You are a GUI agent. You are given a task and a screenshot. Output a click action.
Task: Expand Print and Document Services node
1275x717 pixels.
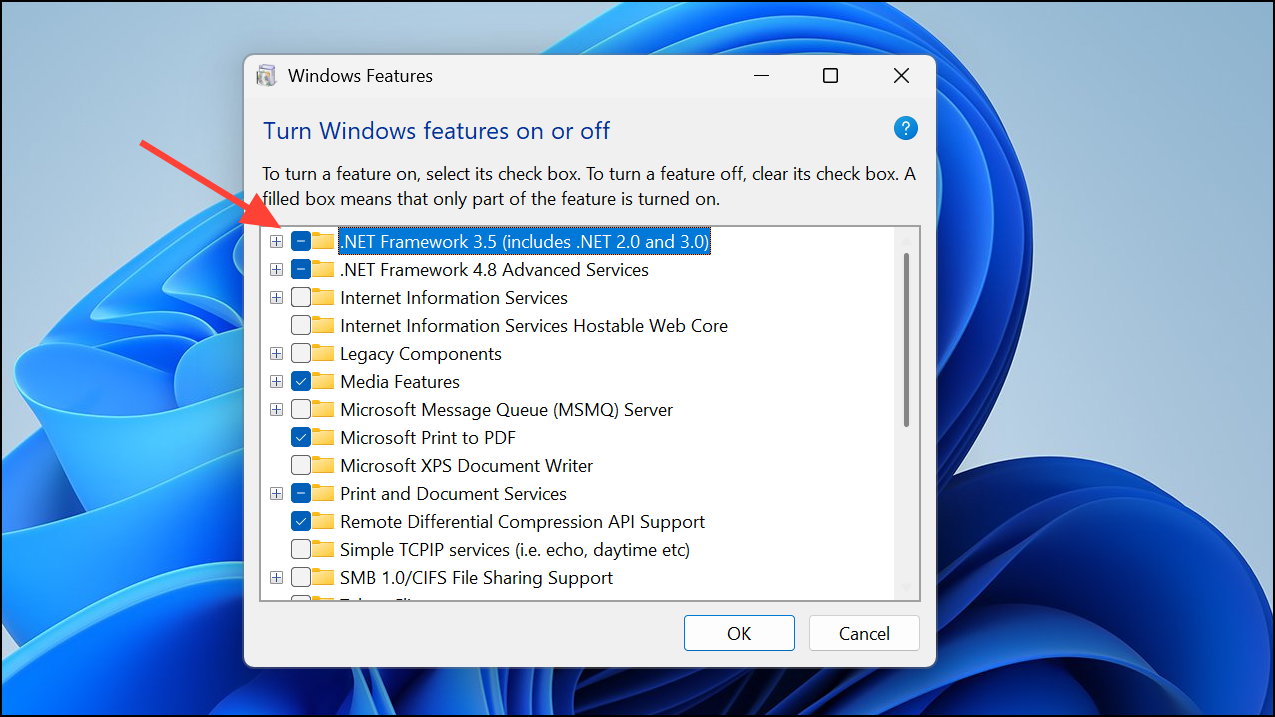[277, 493]
